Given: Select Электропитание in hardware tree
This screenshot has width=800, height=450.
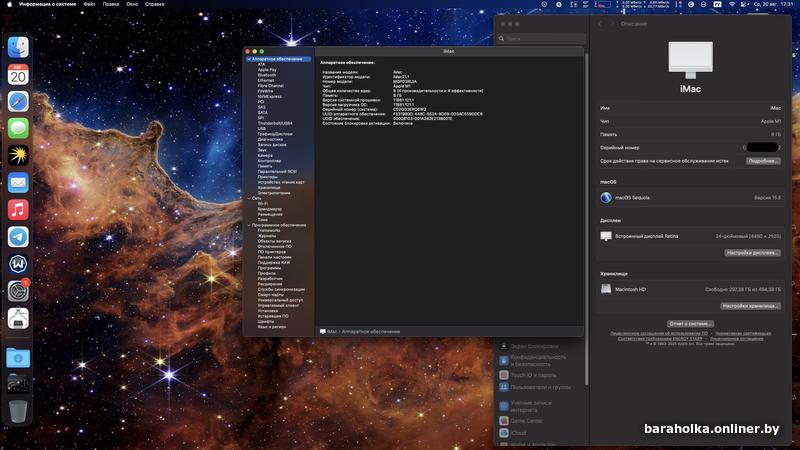Looking at the screenshot, I should [273, 193].
